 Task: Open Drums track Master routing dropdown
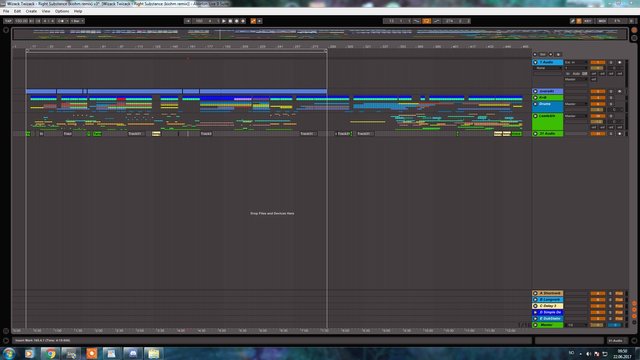point(576,104)
